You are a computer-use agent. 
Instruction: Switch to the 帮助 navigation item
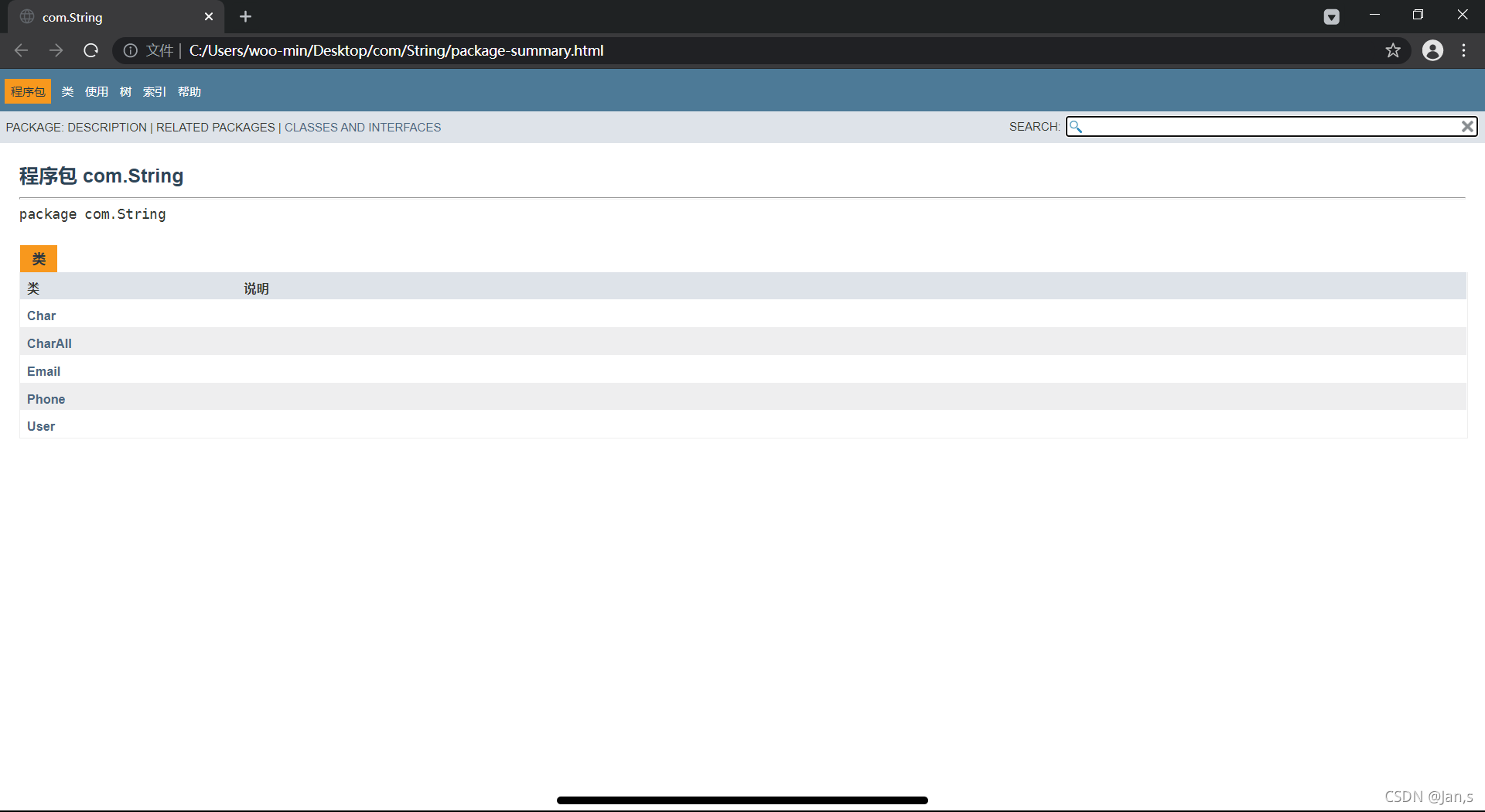coord(190,91)
